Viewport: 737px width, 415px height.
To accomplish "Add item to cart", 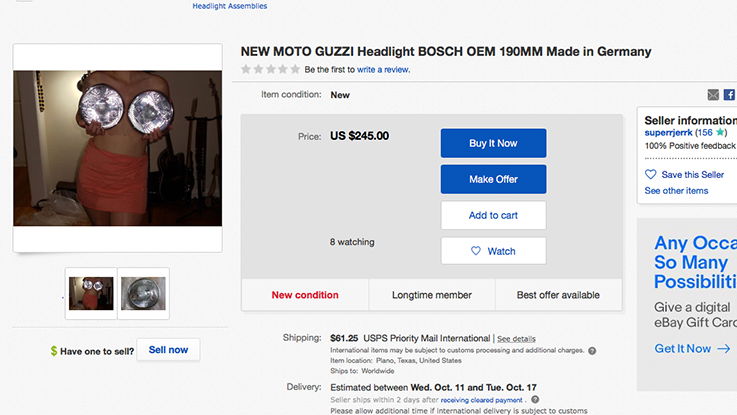I will coord(493,215).
